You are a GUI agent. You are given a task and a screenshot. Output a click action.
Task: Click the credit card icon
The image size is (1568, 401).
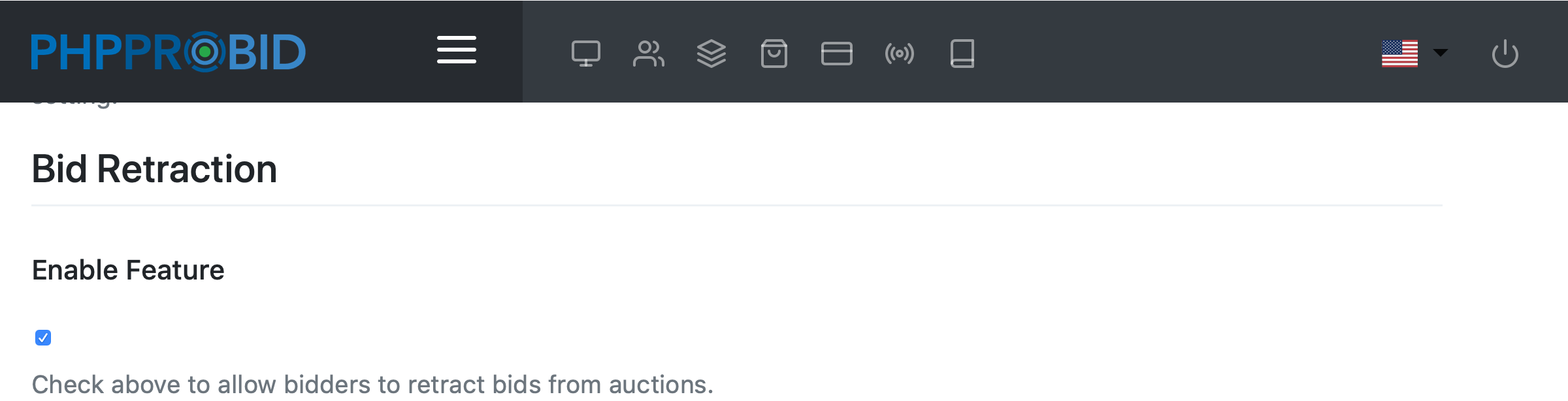click(x=836, y=54)
